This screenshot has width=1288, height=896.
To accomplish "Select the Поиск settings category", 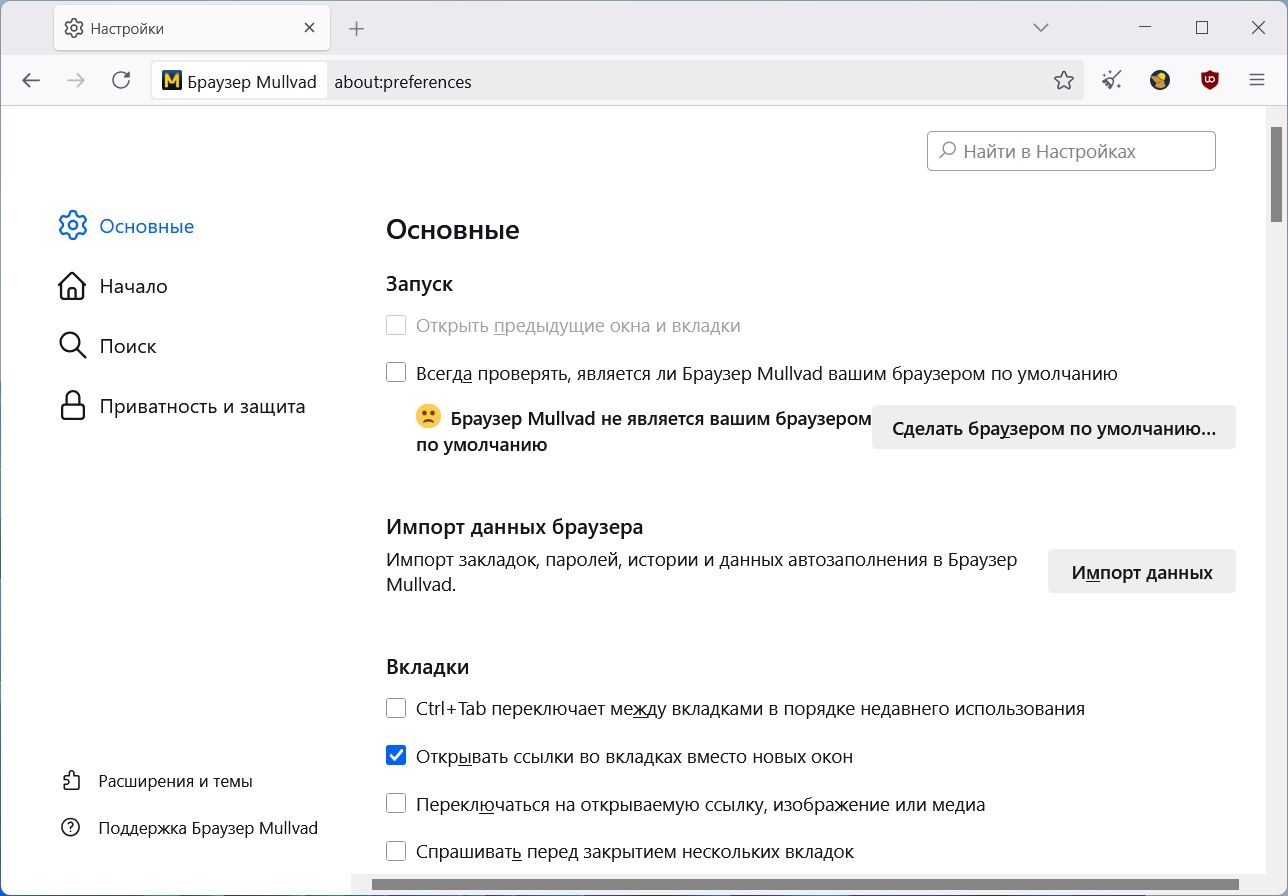I will [x=127, y=347].
